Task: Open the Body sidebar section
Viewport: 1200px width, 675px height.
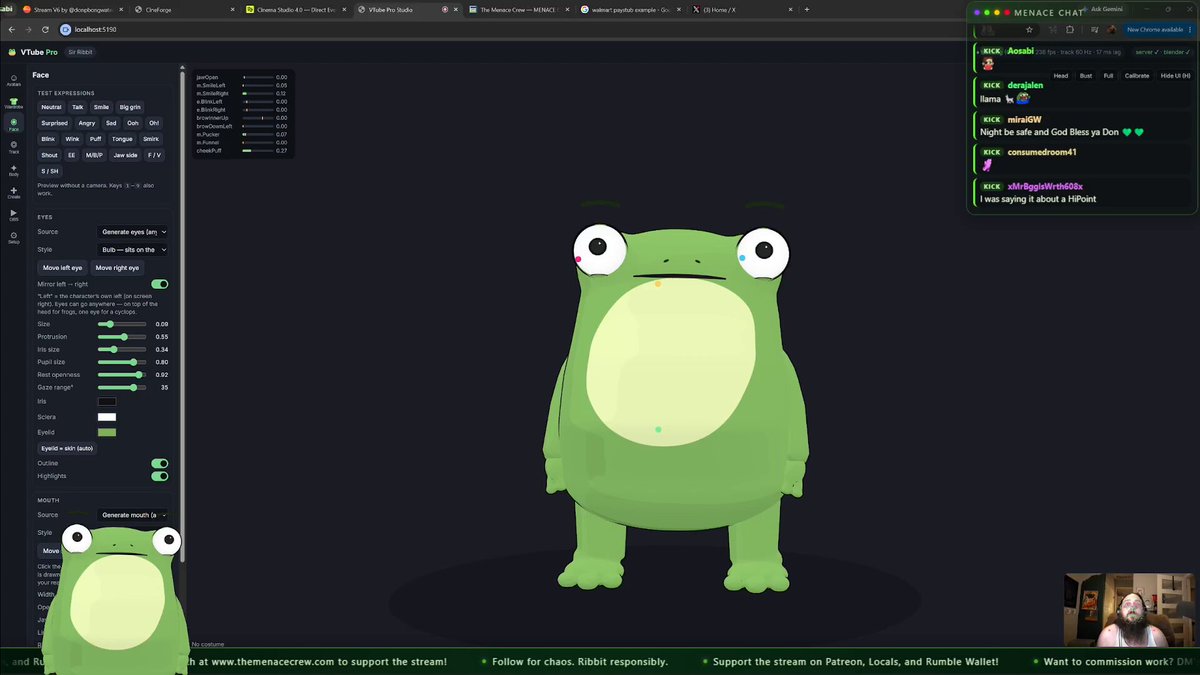Action: tap(13, 170)
